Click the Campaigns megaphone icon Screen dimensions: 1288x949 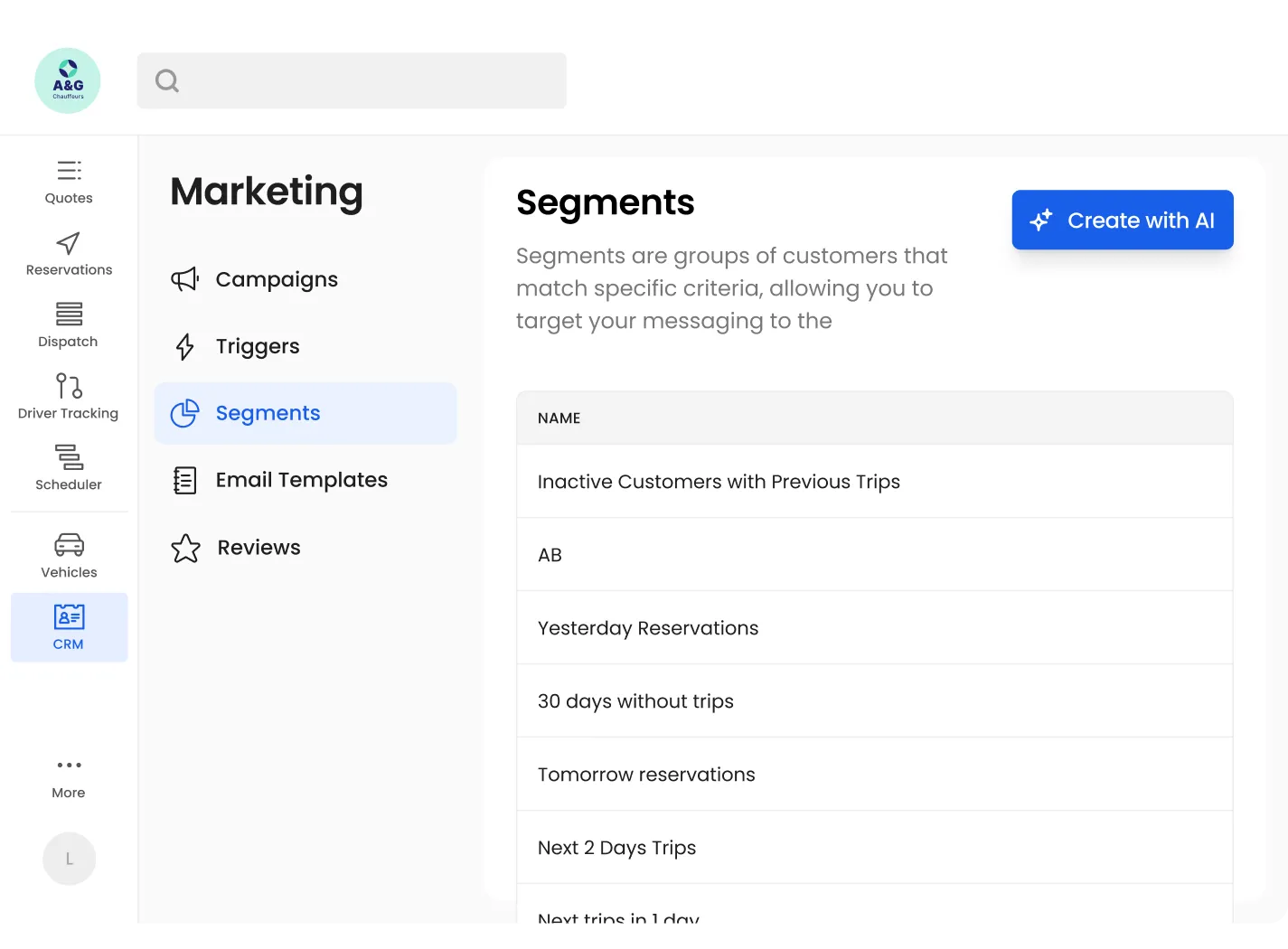pyautogui.click(x=185, y=279)
